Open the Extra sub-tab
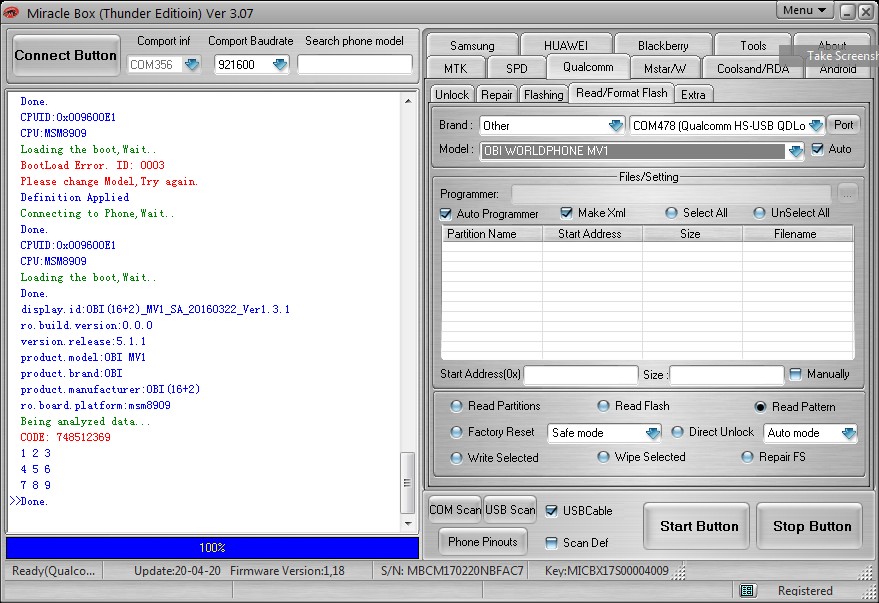The height and width of the screenshot is (603, 879). click(693, 95)
